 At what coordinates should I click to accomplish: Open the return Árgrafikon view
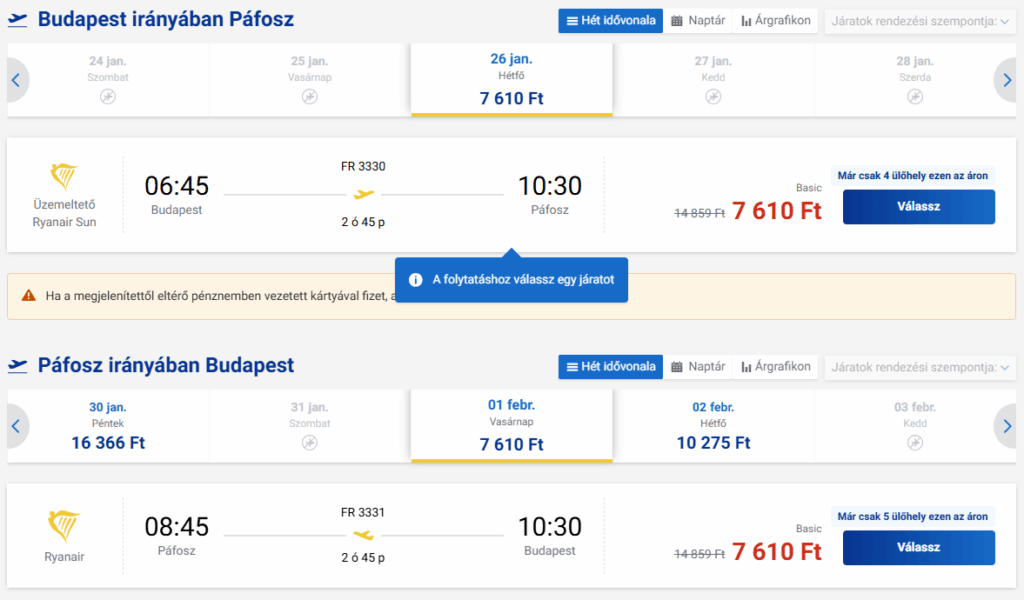pyautogui.click(x=776, y=367)
